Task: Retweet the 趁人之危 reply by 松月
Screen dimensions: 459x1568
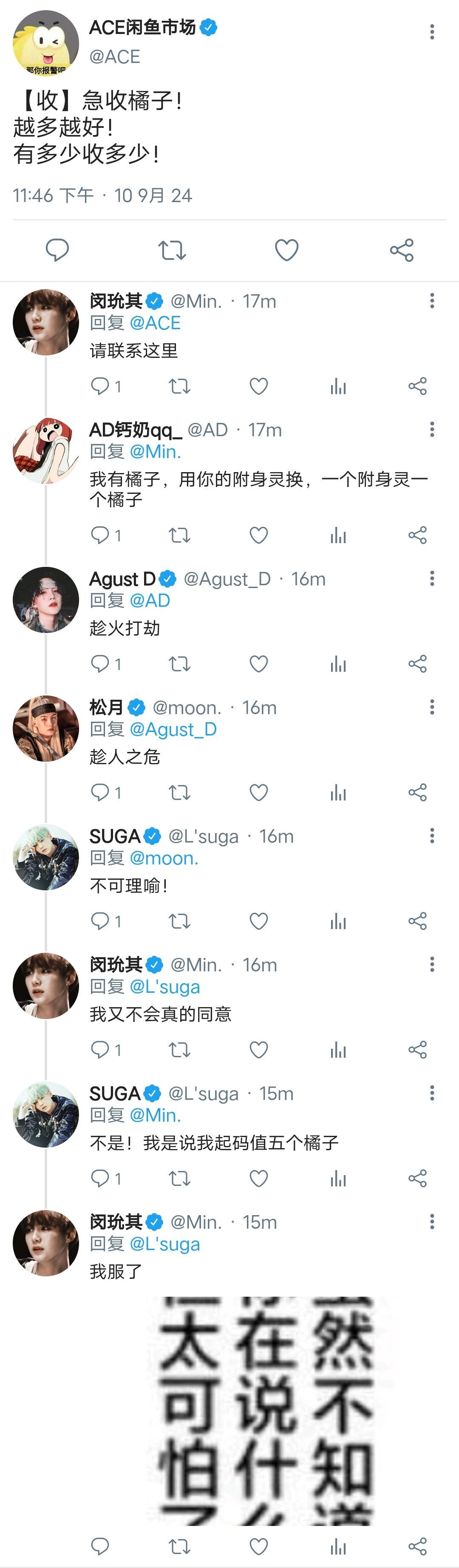Action: pos(179,792)
